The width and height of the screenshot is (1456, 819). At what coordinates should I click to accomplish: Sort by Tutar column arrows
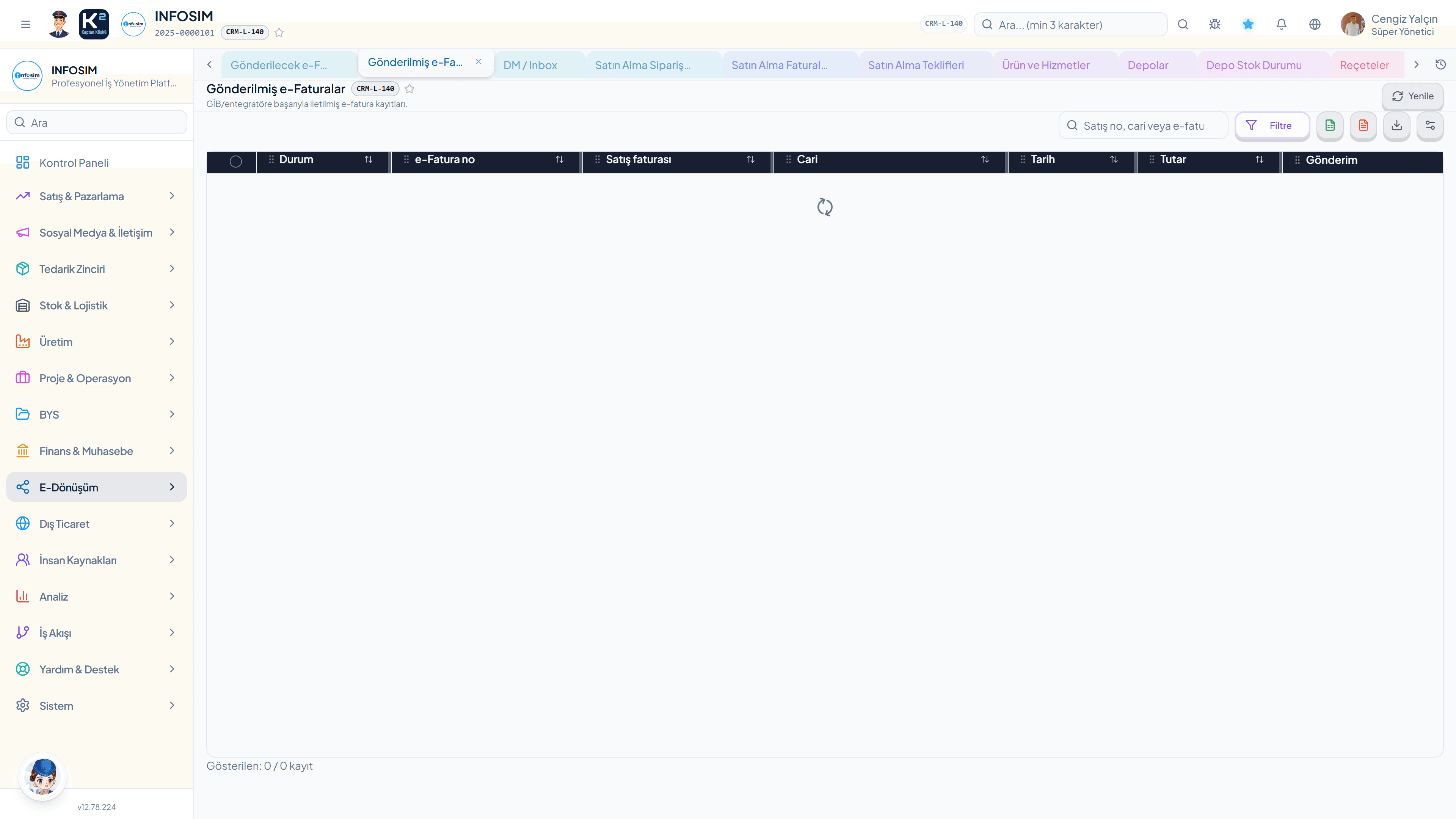(x=1259, y=159)
